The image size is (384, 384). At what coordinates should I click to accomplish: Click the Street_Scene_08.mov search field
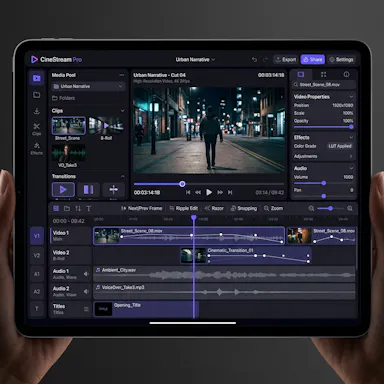click(323, 85)
